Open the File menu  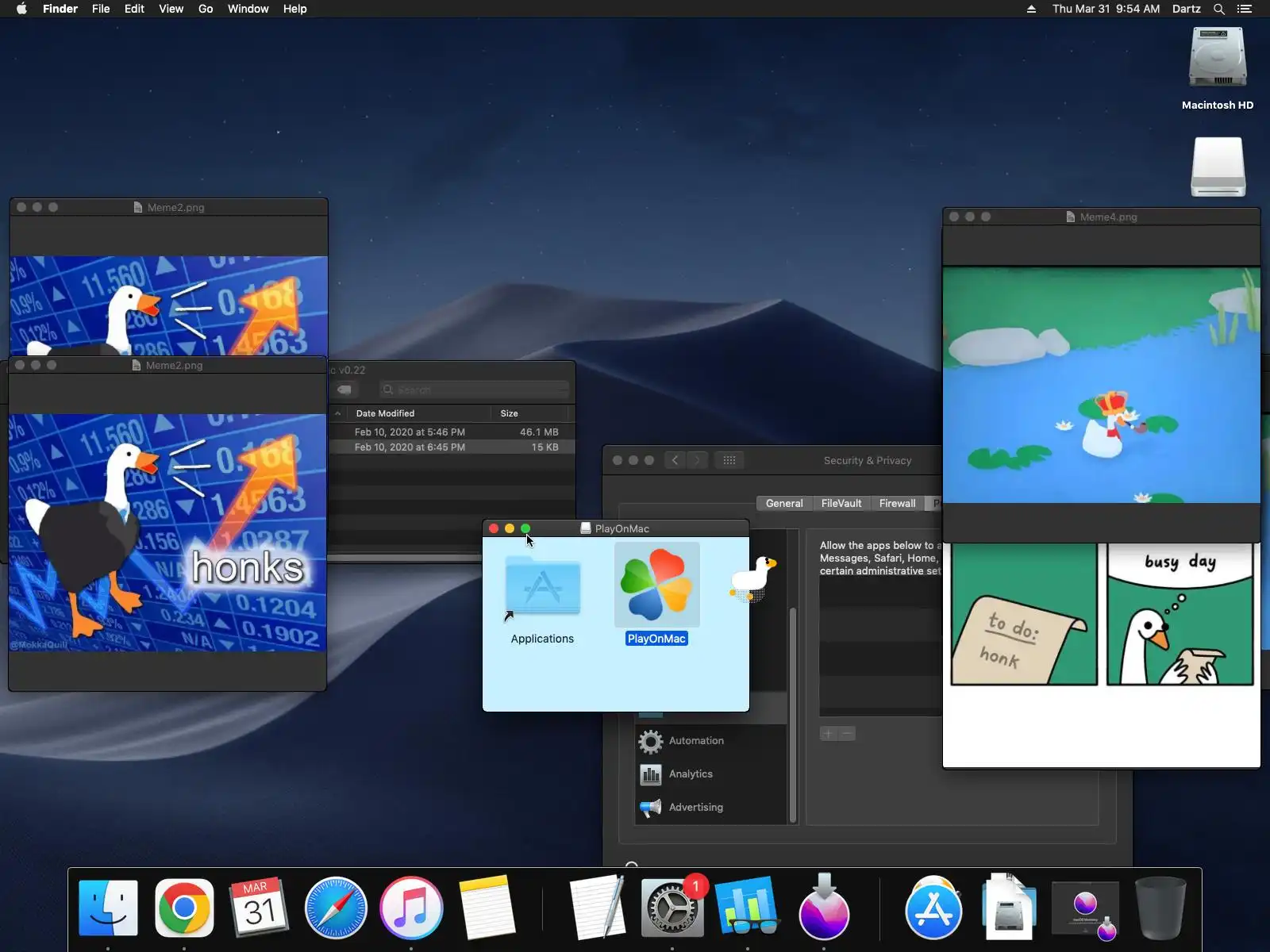tap(101, 9)
